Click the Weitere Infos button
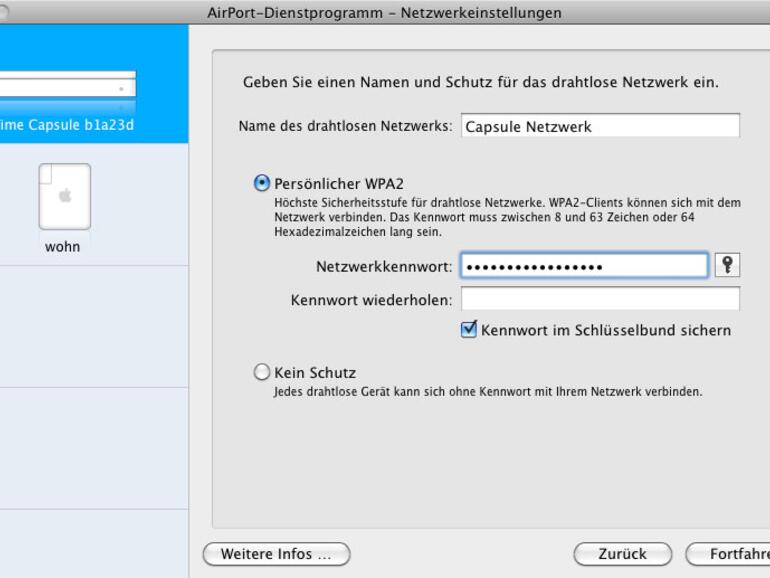This screenshot has height=578, width=770. tap(276, 553)
